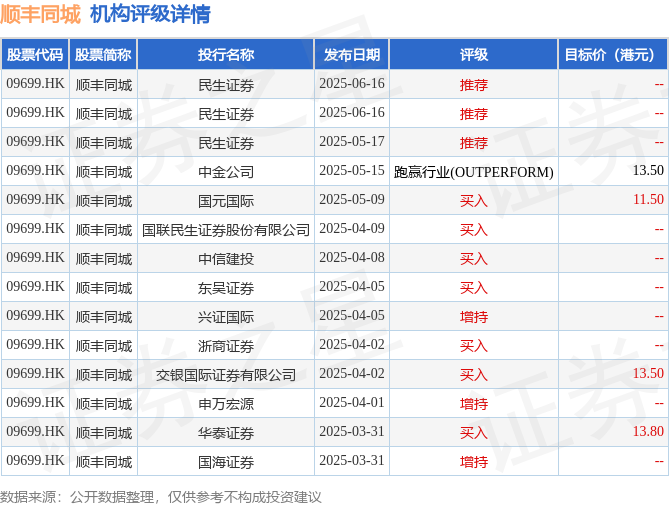The height and width of the screenshot is (506, 669).
Task: Select 国联民生证券股份有限公司 cell
Action: click(226, 230)
